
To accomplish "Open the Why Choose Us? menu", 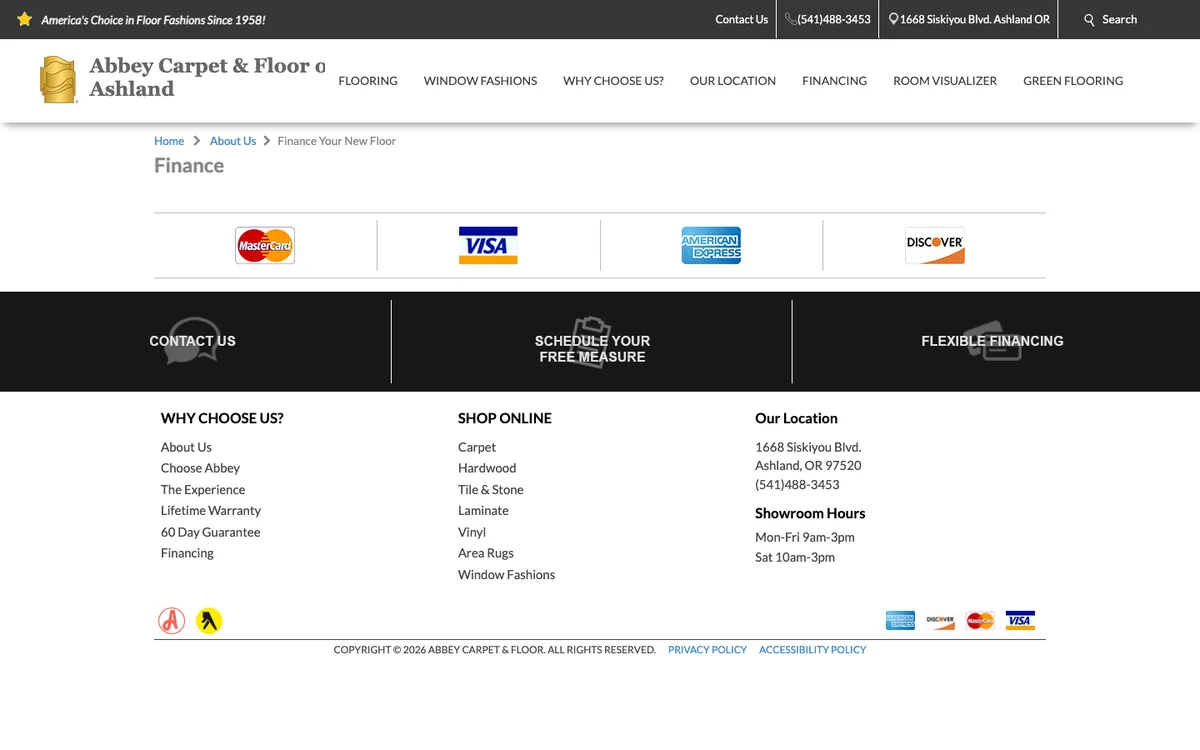I will (x=613, y=81).
